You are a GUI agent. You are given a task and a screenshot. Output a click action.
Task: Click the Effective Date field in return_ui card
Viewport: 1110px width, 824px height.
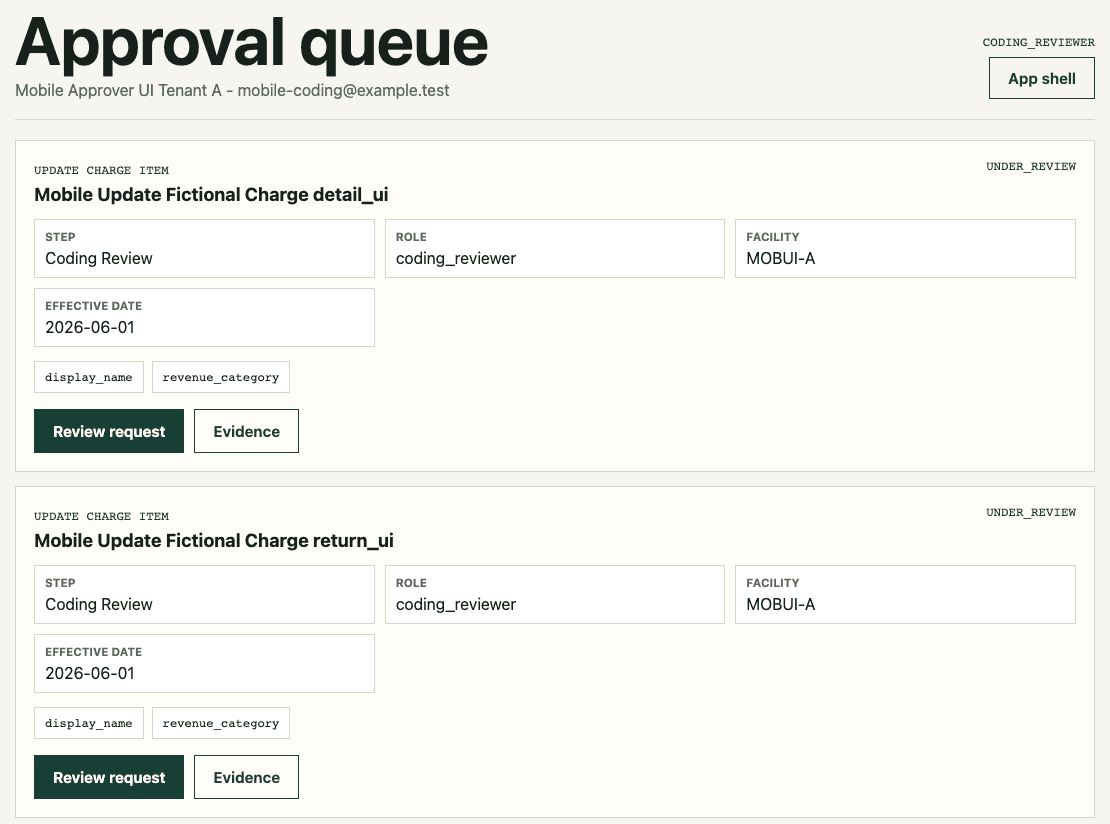(x=204, y=663)
